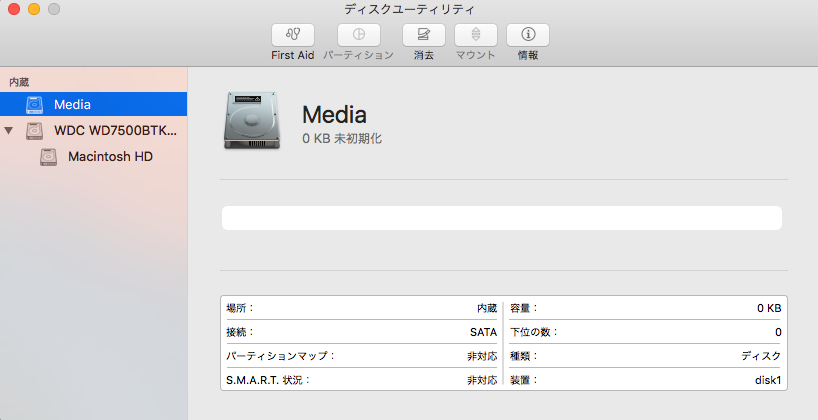
Task: Click the パーティション toolbar icon
Action: 358,34
